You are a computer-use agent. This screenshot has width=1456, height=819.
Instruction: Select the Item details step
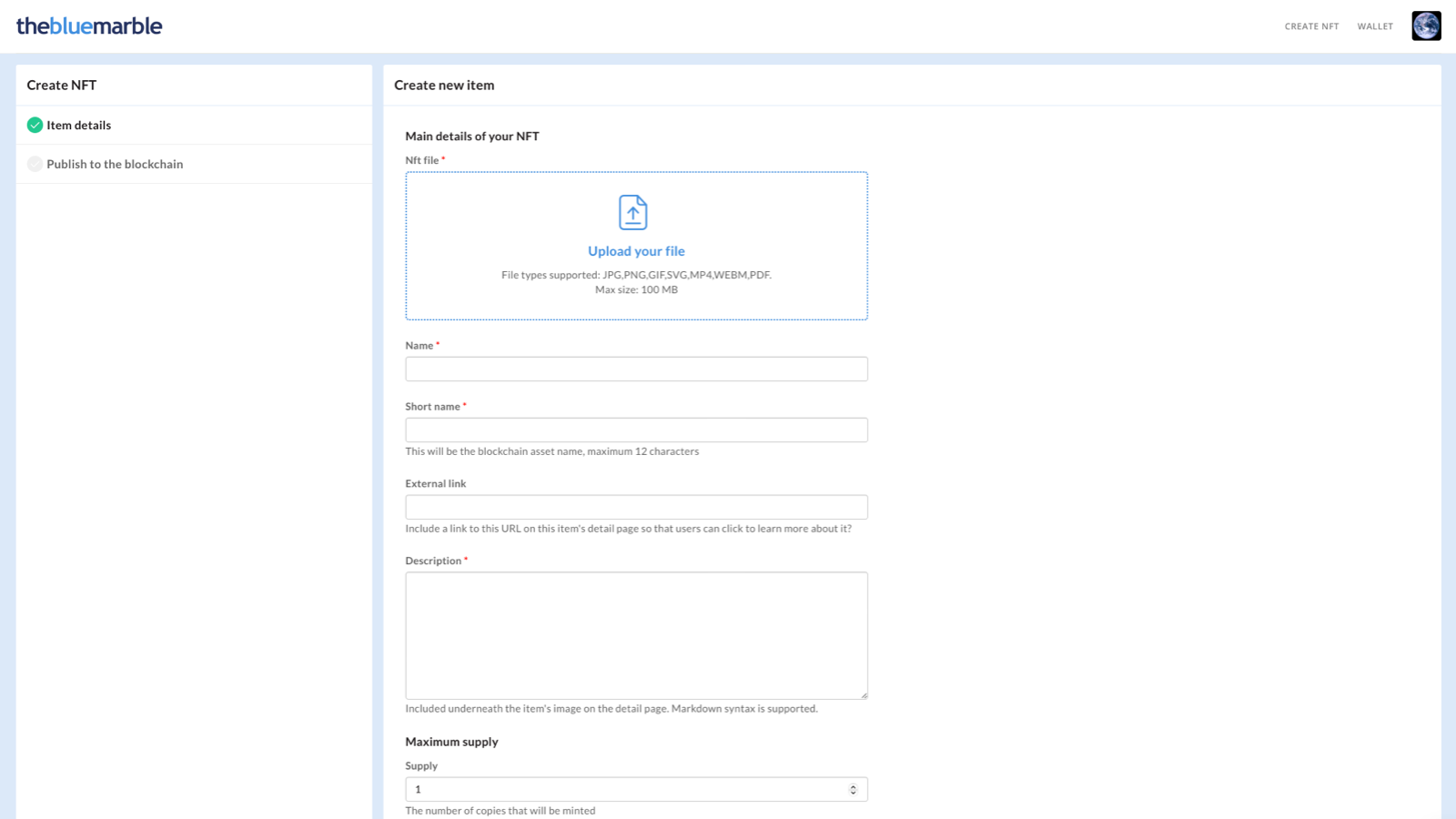click(194, 126)
